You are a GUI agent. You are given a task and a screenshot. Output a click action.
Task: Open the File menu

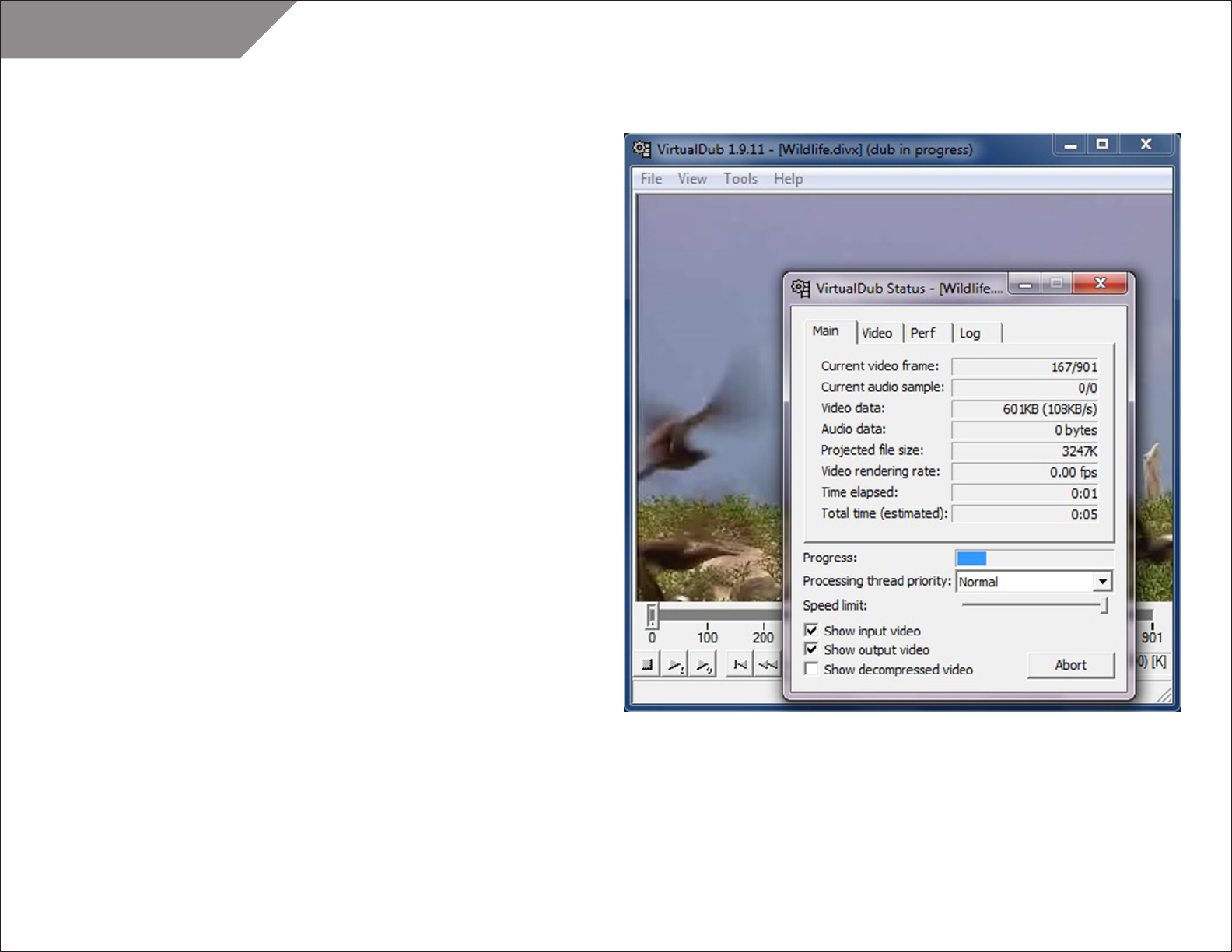[651, 179]
